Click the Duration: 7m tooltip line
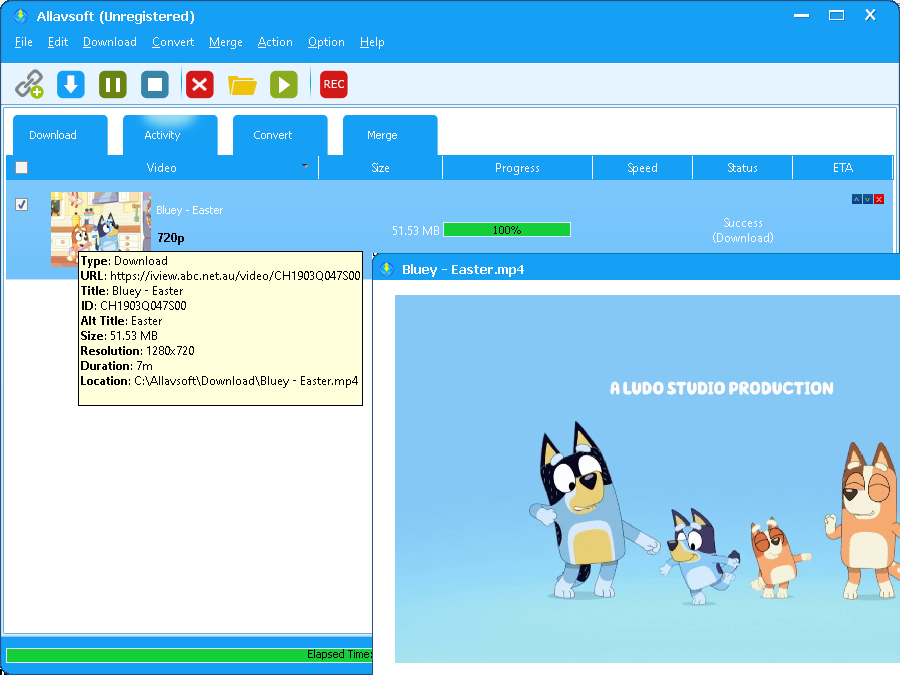This screenshot has width=900, height=675. pyautogui.click(x=117, y=366)
